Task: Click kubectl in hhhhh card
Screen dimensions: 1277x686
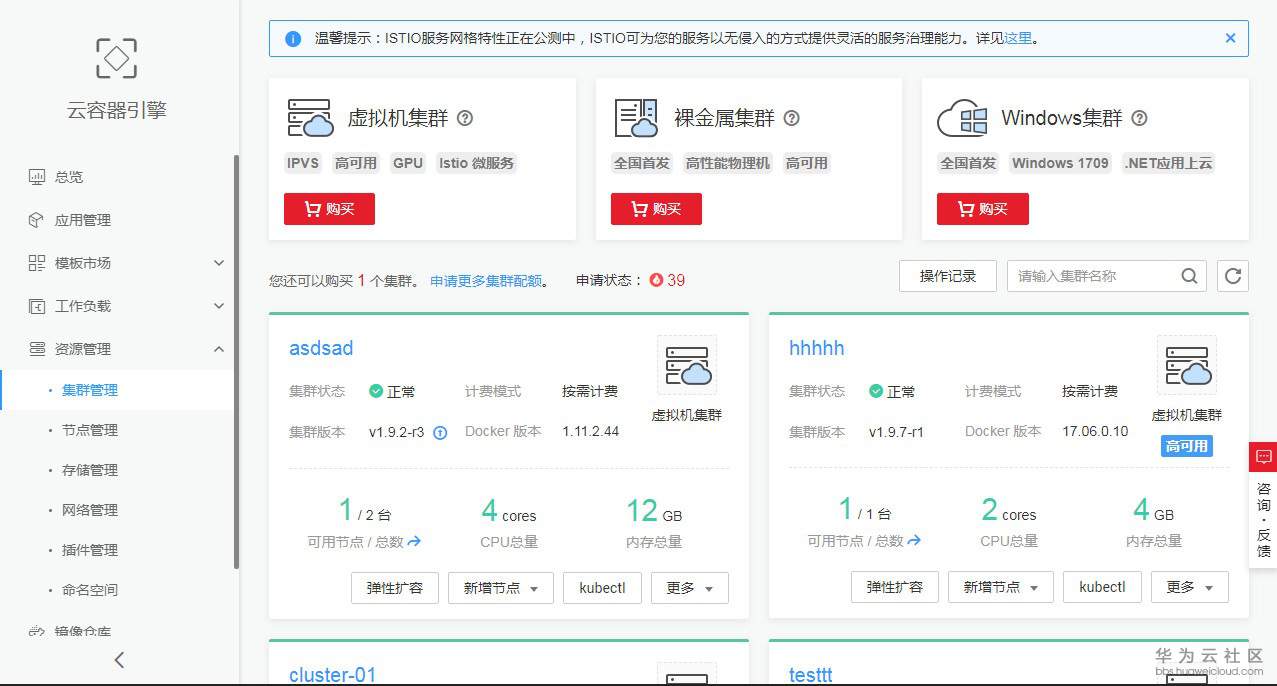Action: tap(1102, 588)
